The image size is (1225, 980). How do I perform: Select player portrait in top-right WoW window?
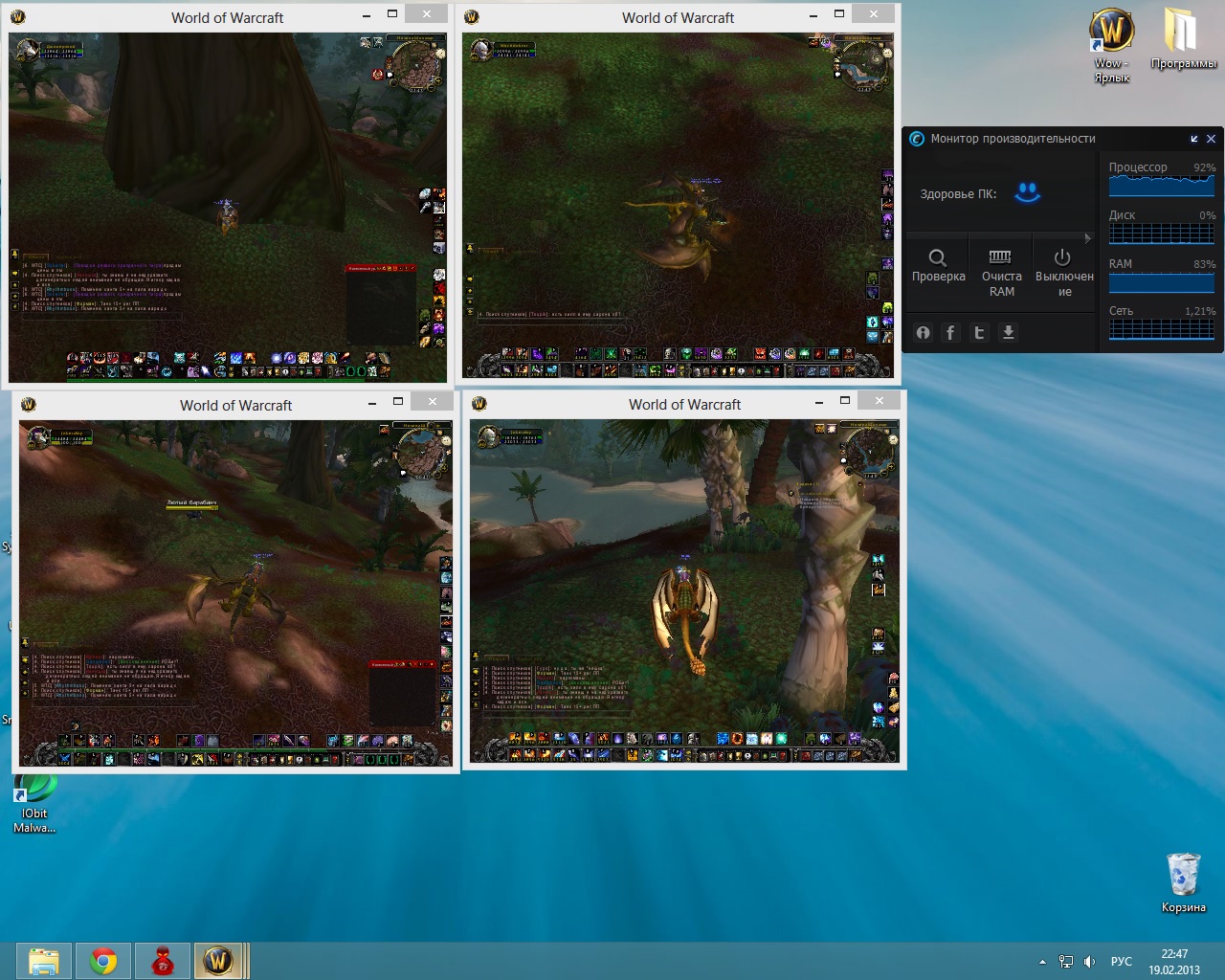[480, 49]
